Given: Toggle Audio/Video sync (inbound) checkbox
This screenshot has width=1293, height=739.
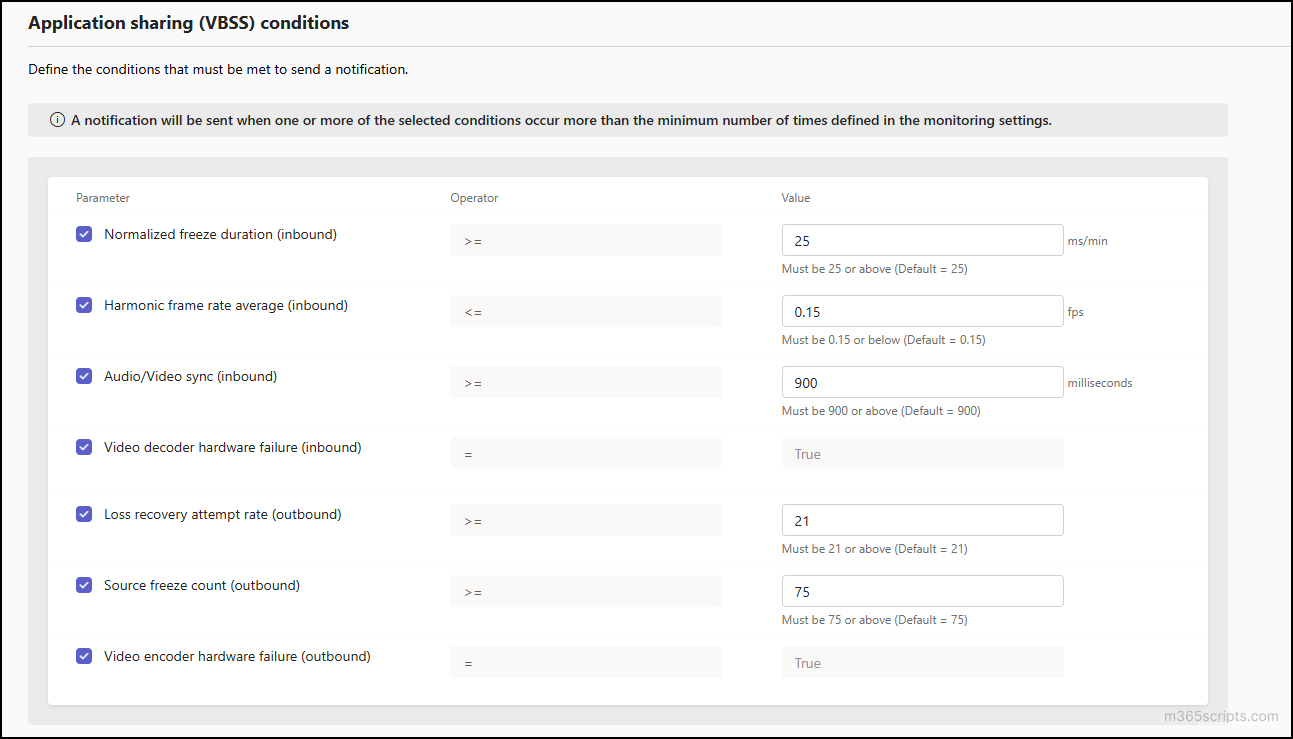Looking at the screenshot, I should [84, 377].
